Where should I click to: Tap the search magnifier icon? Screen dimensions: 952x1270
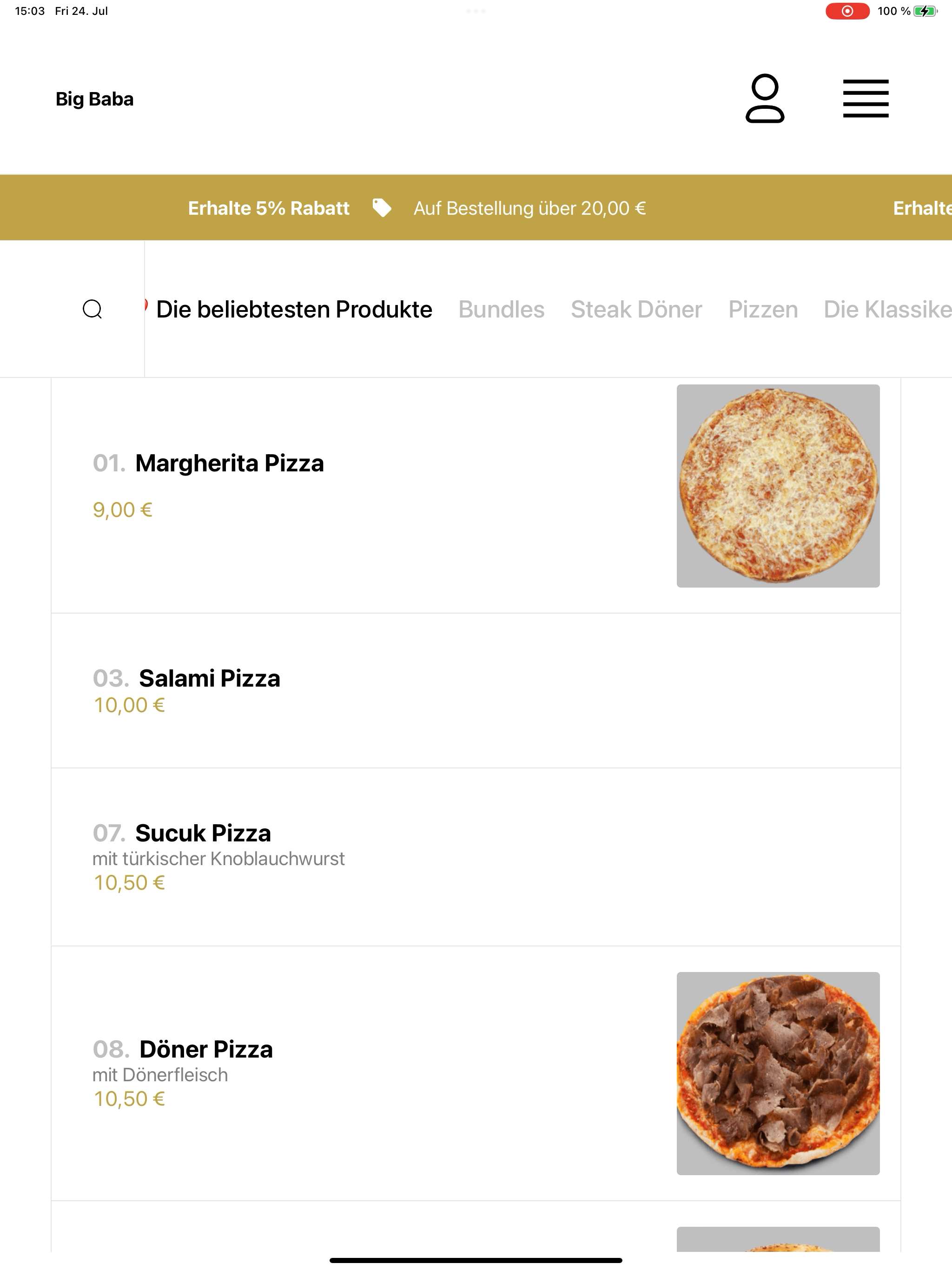(x=93, y=309)
